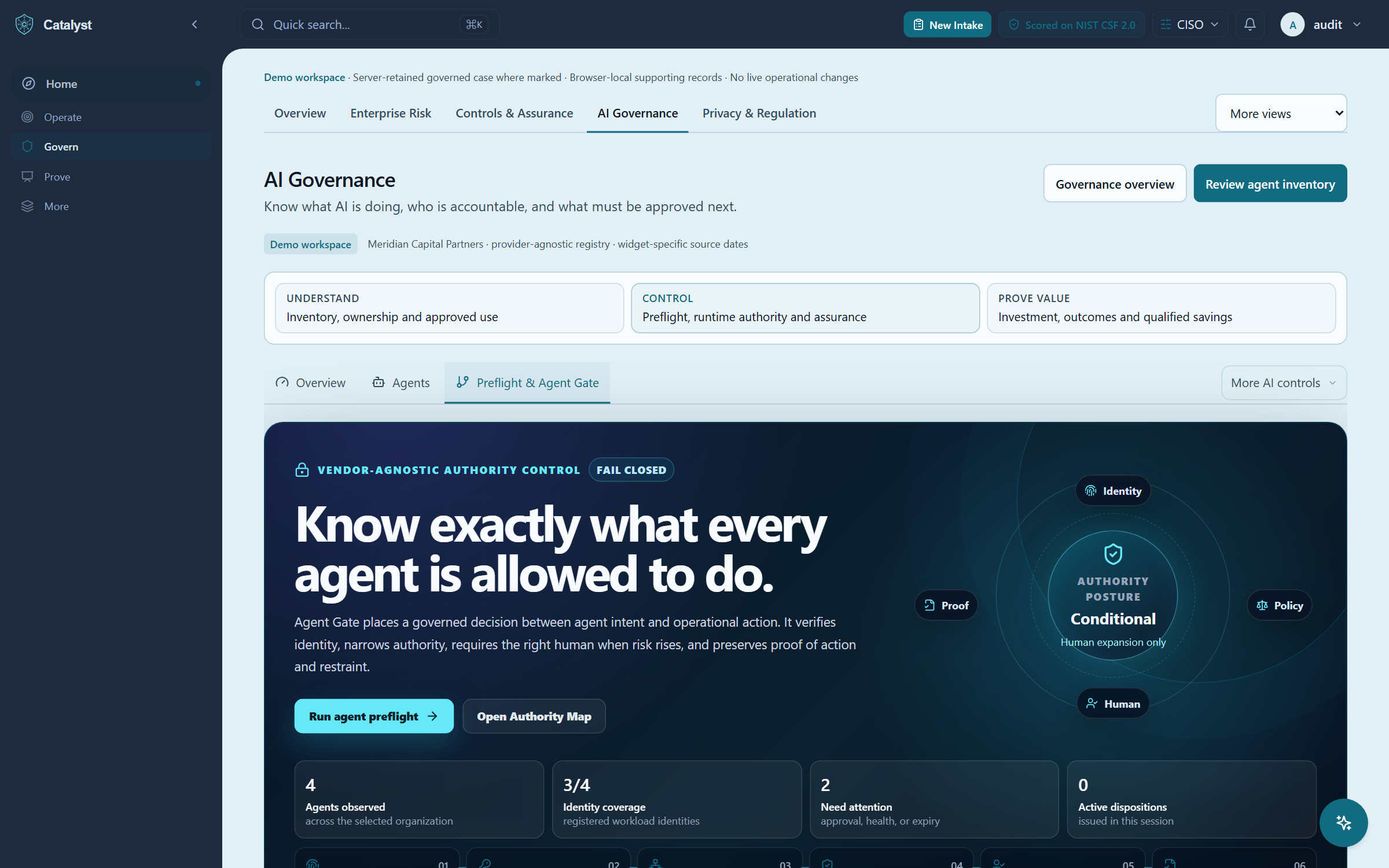1389x868 pixels.
Task: Switch to the Enterprise Risk tab
Action: 391,113
